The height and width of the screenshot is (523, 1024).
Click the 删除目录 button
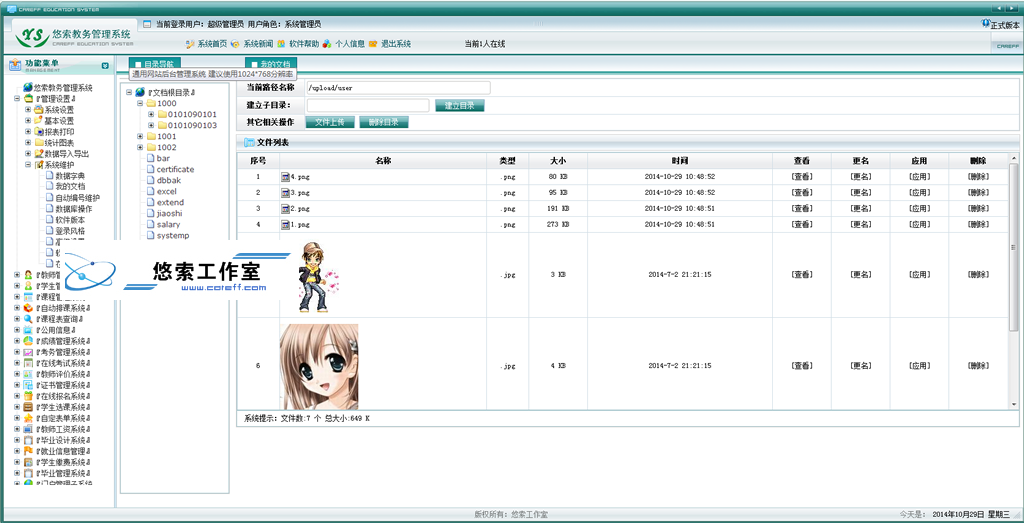point(383,122)
